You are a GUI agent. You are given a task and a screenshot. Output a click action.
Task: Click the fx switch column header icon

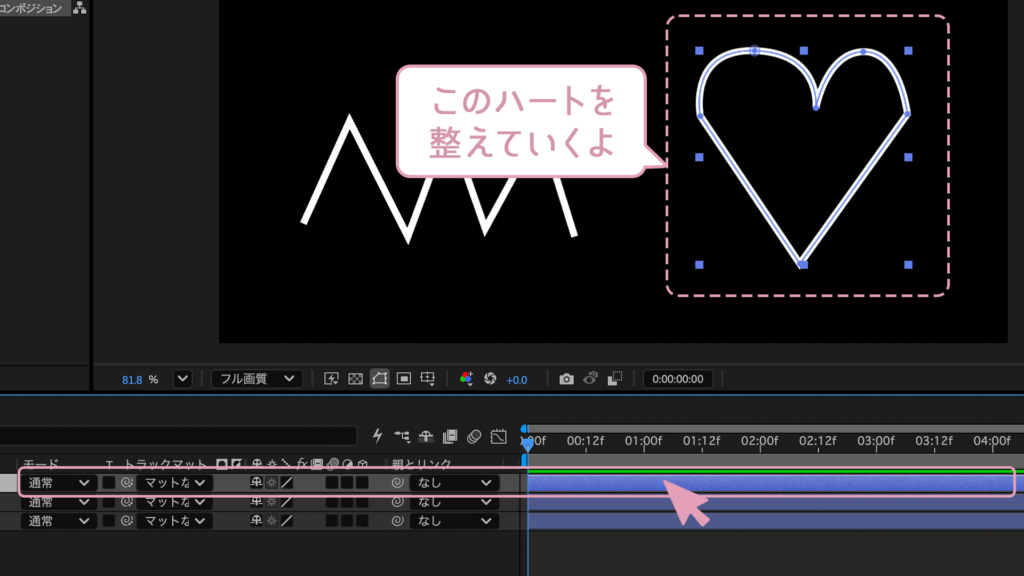coord(301,464)
